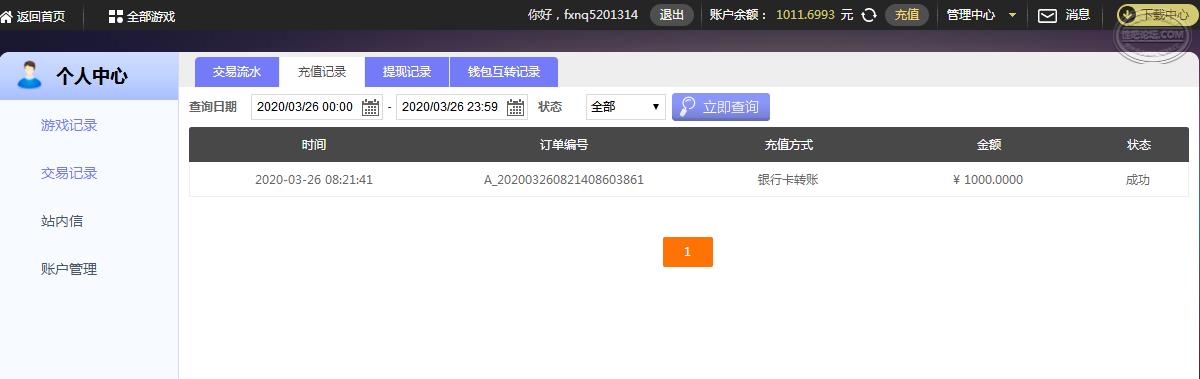
Task: Refresh the account balance icon
Action: tap(869, 15)
